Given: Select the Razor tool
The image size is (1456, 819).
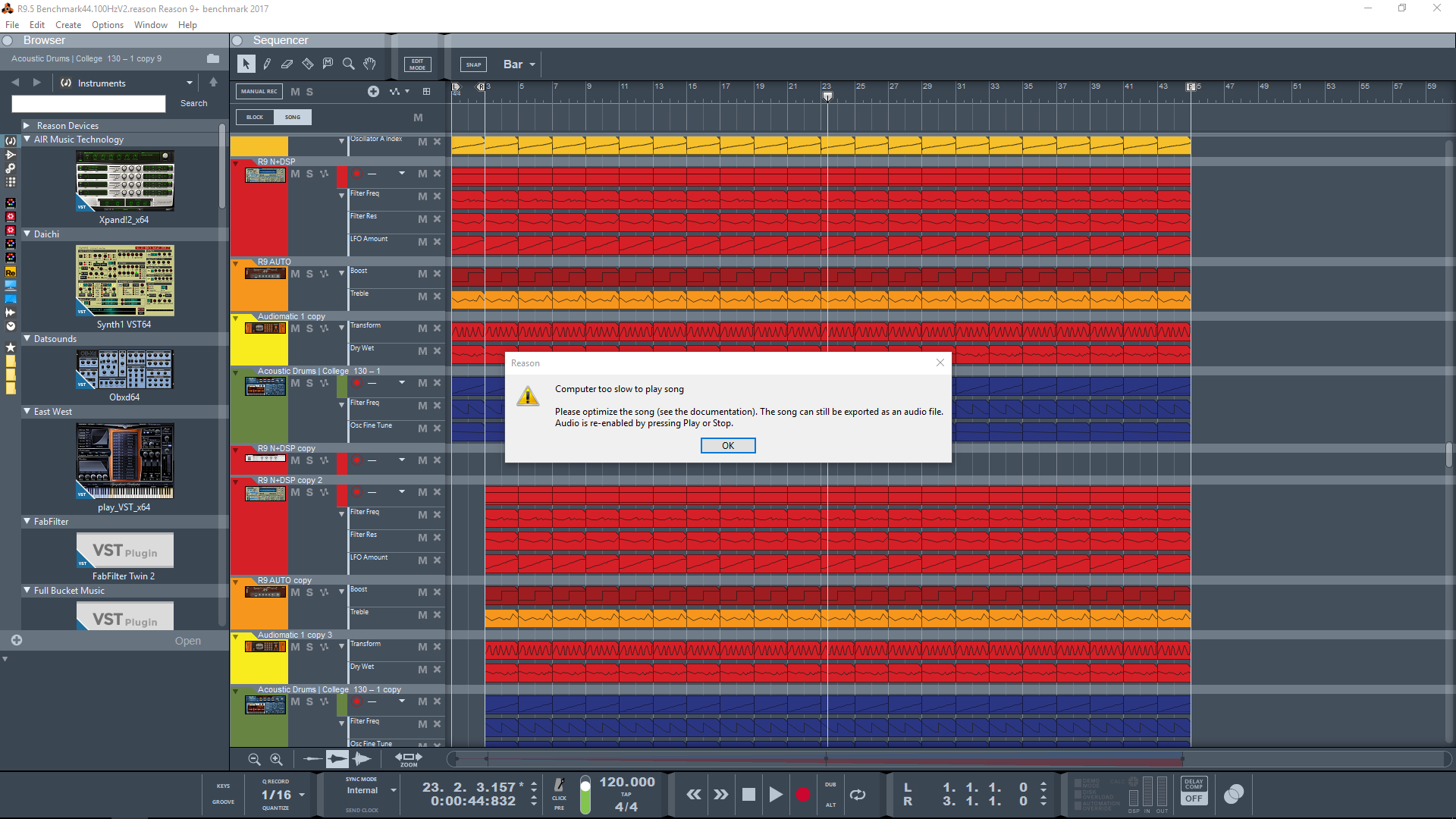Looking at the screenshot, I should point(307,64).
